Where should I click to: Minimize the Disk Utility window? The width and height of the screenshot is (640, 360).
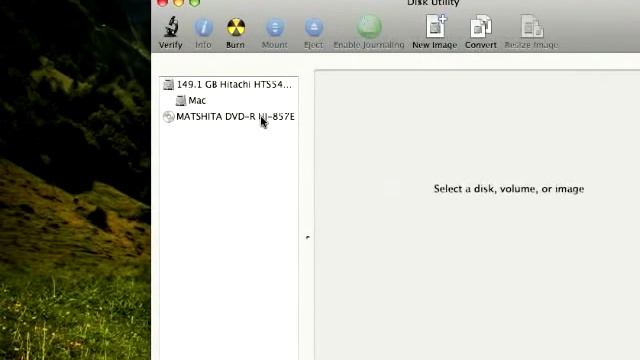click(x=178, y=2)
